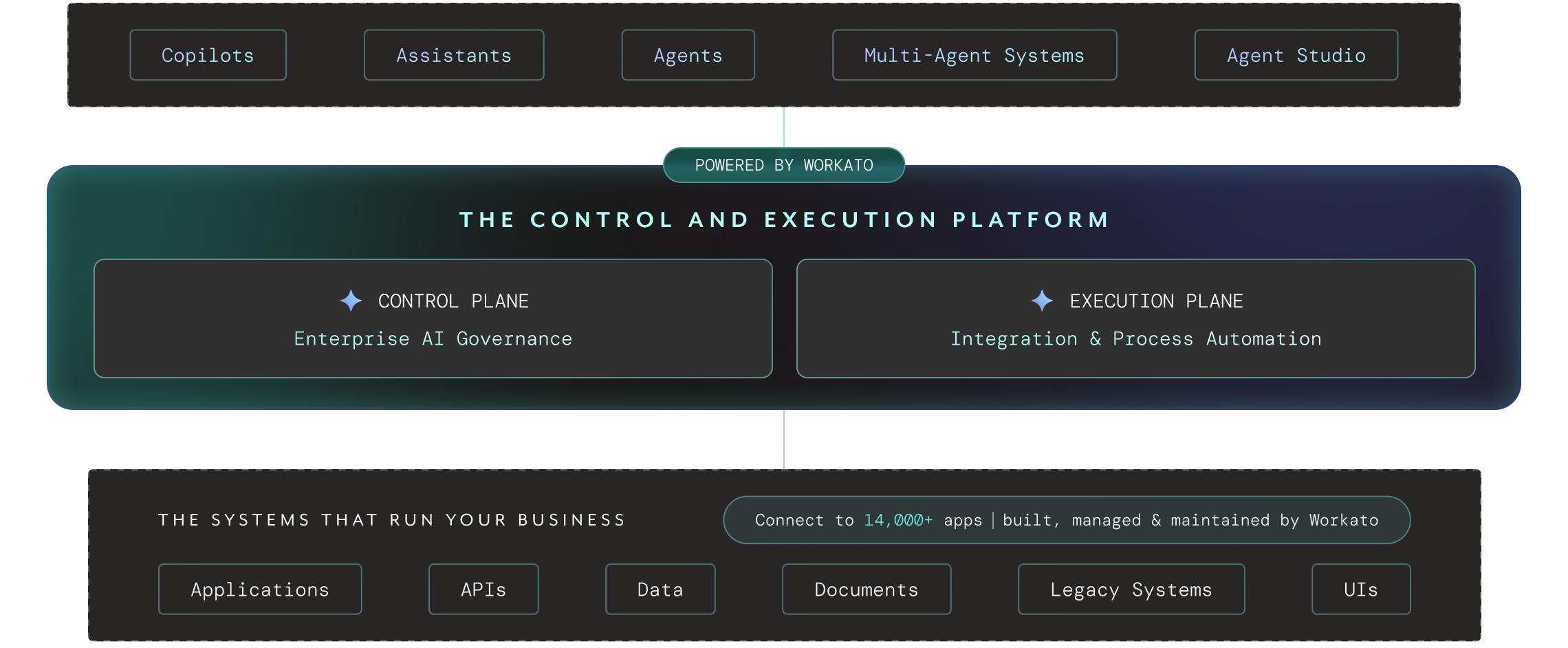Open Agent Studio box
Screen dimensions: 1568x648
[x=1296, y=55]
